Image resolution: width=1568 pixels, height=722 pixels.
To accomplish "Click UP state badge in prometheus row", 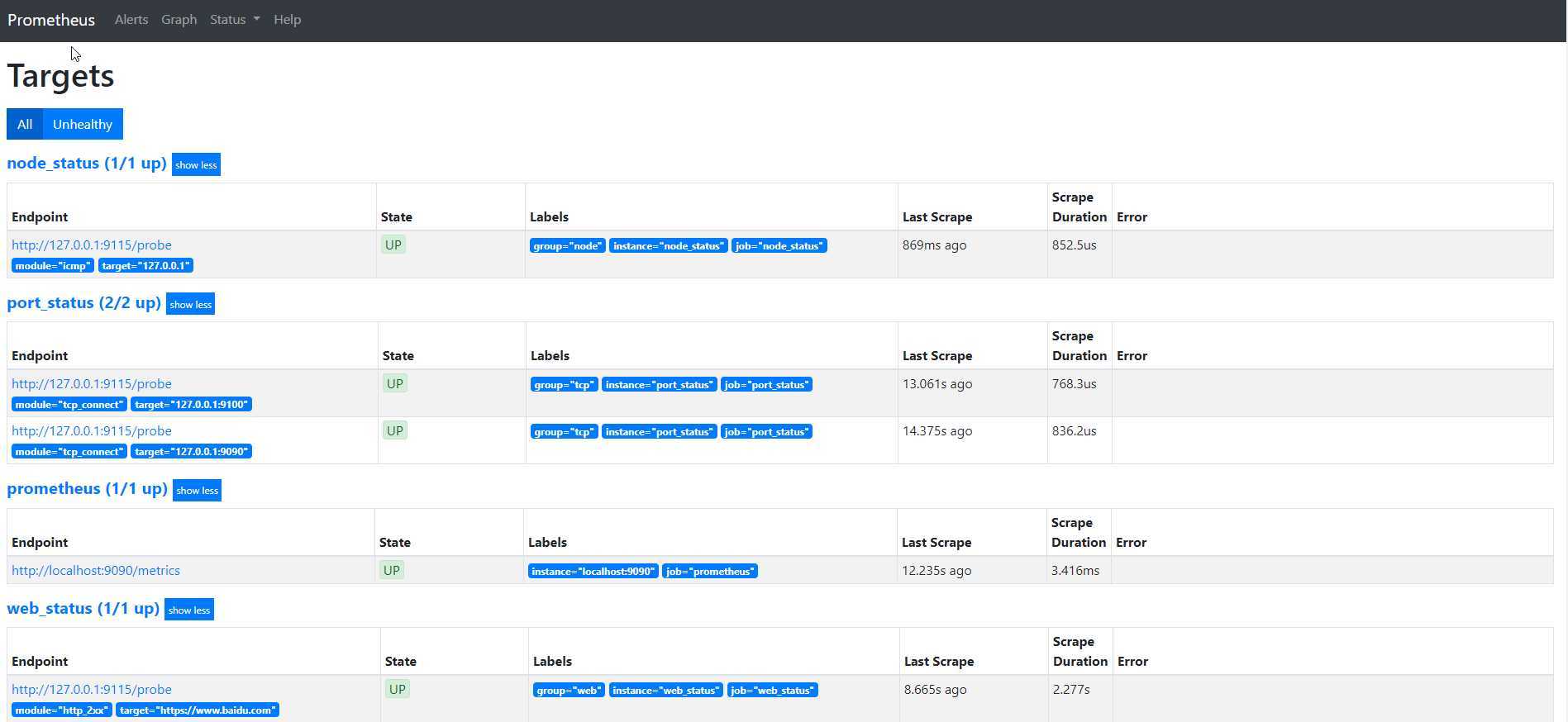I will tap(392, 570).
